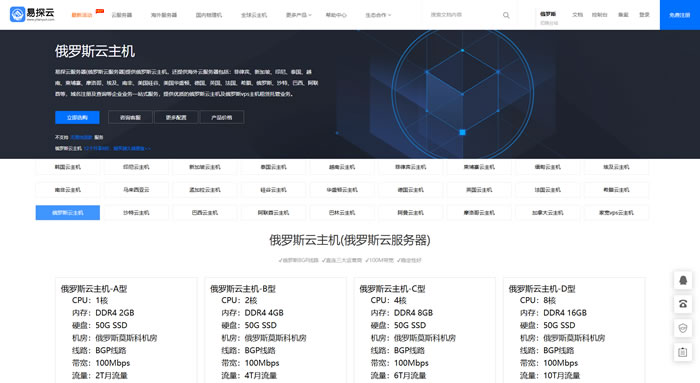700x383 pixels.
Task: Select the 韩国云主机 tab
Action: click(68, 167)
